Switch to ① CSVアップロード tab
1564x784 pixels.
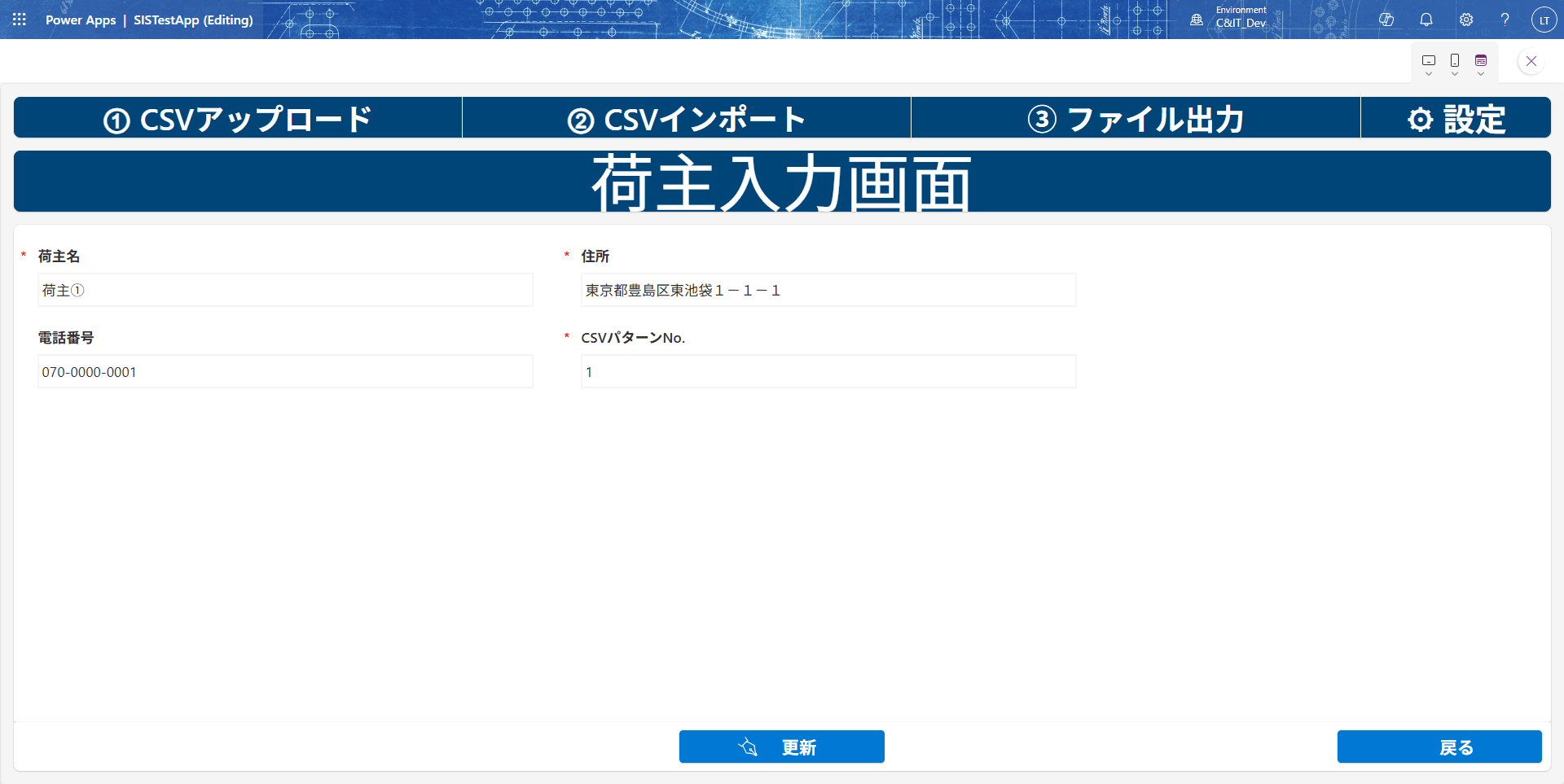(238, 119)
